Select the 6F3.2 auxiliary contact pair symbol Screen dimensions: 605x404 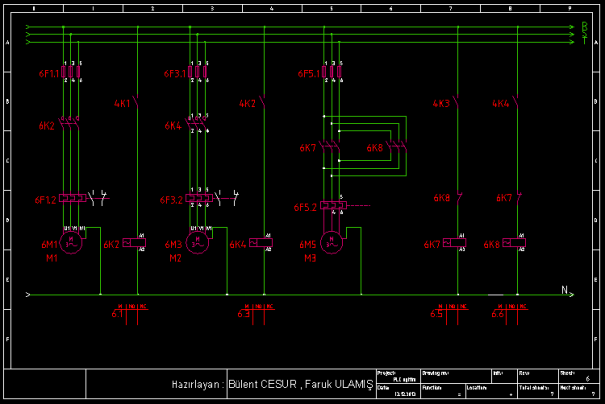(227, 198)
